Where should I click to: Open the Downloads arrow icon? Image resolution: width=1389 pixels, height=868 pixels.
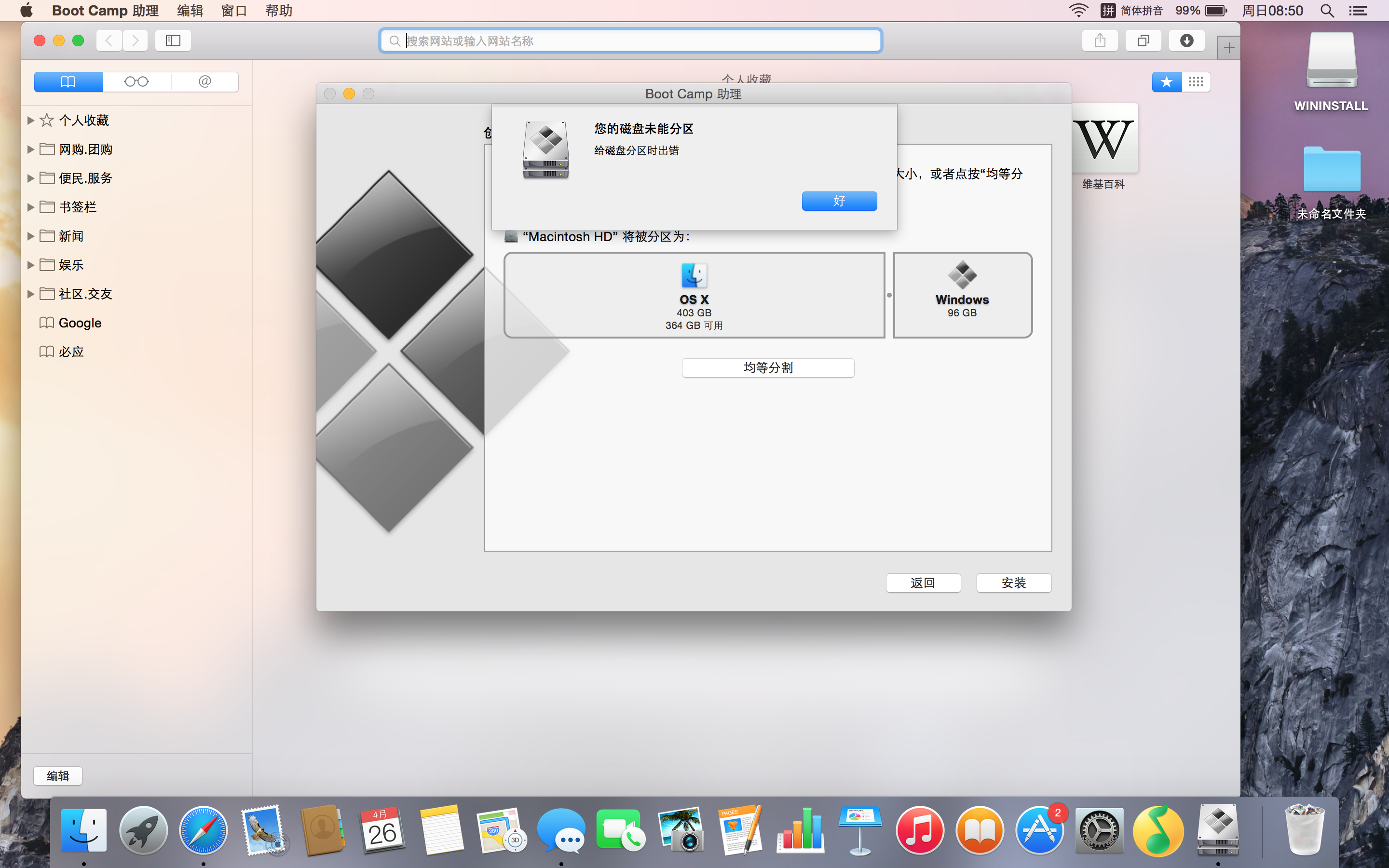point(1186,40)
